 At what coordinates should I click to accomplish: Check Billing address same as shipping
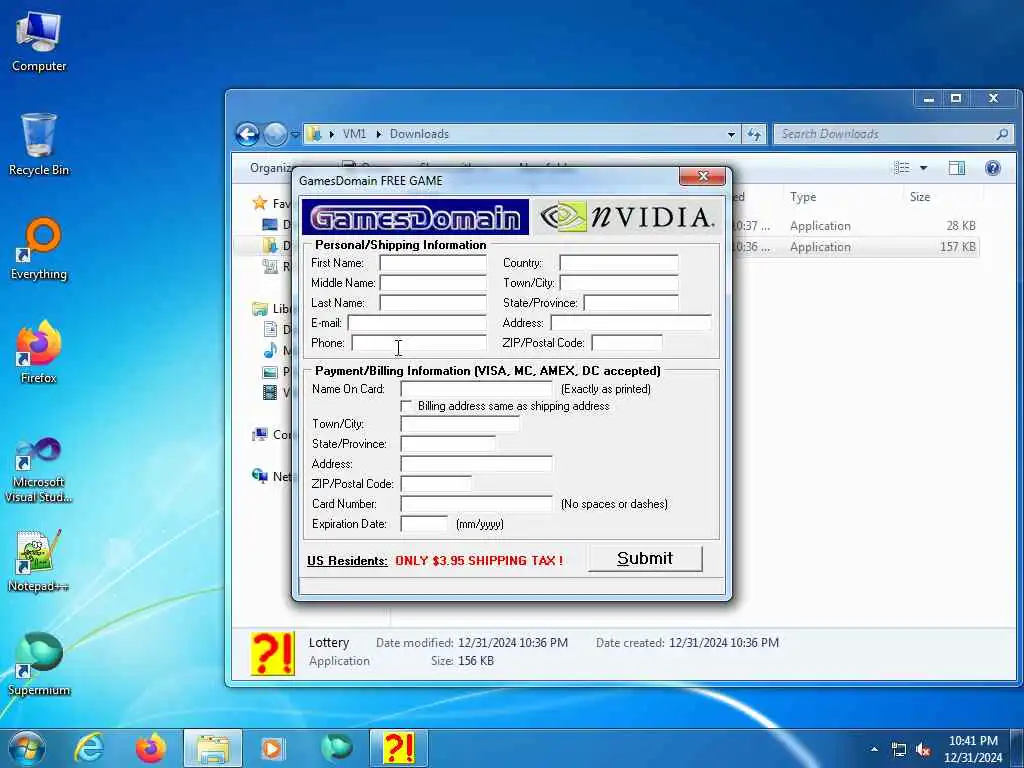tap(407, 406)
